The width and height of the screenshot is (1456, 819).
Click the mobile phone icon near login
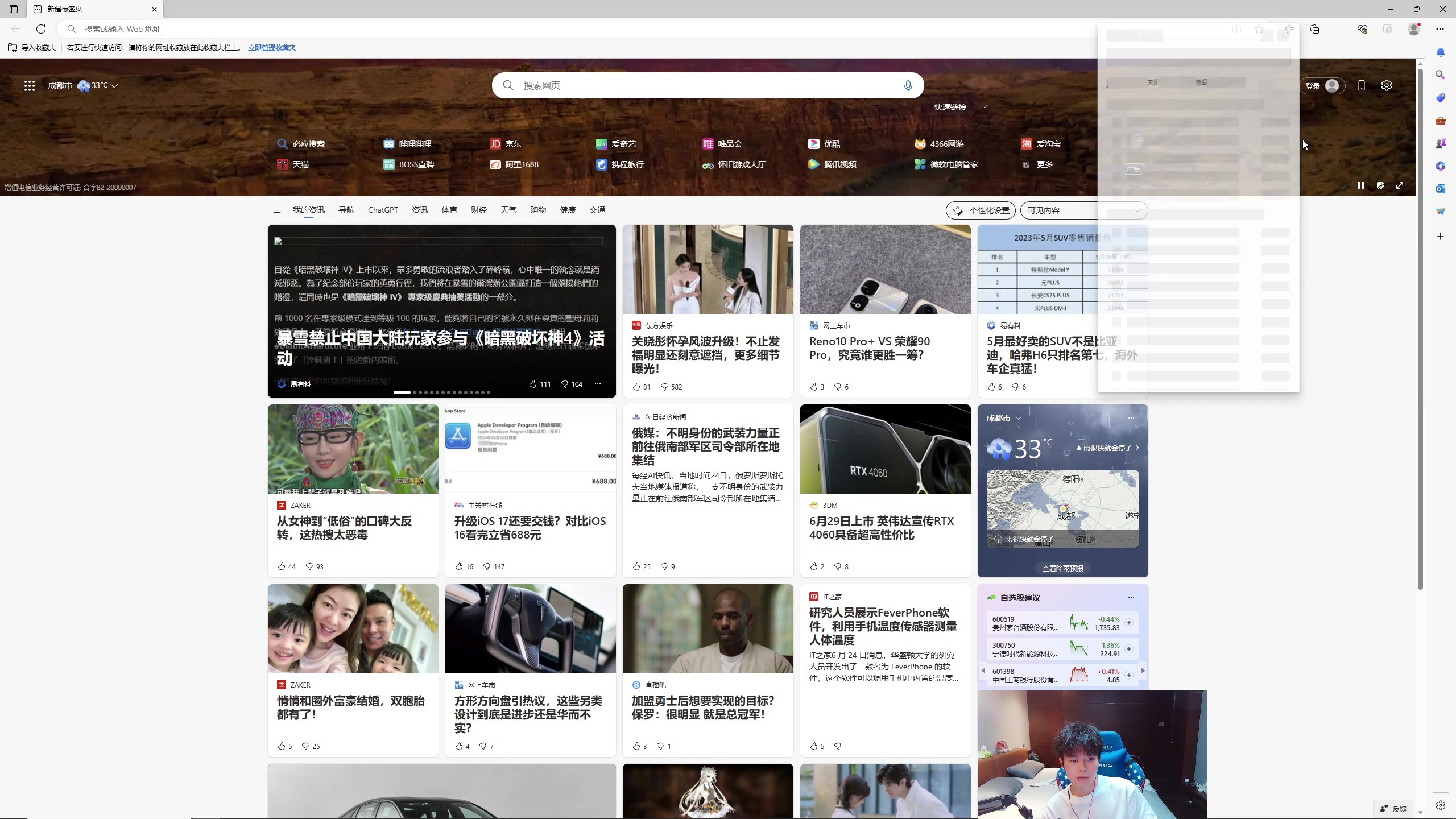point(1361,85)
